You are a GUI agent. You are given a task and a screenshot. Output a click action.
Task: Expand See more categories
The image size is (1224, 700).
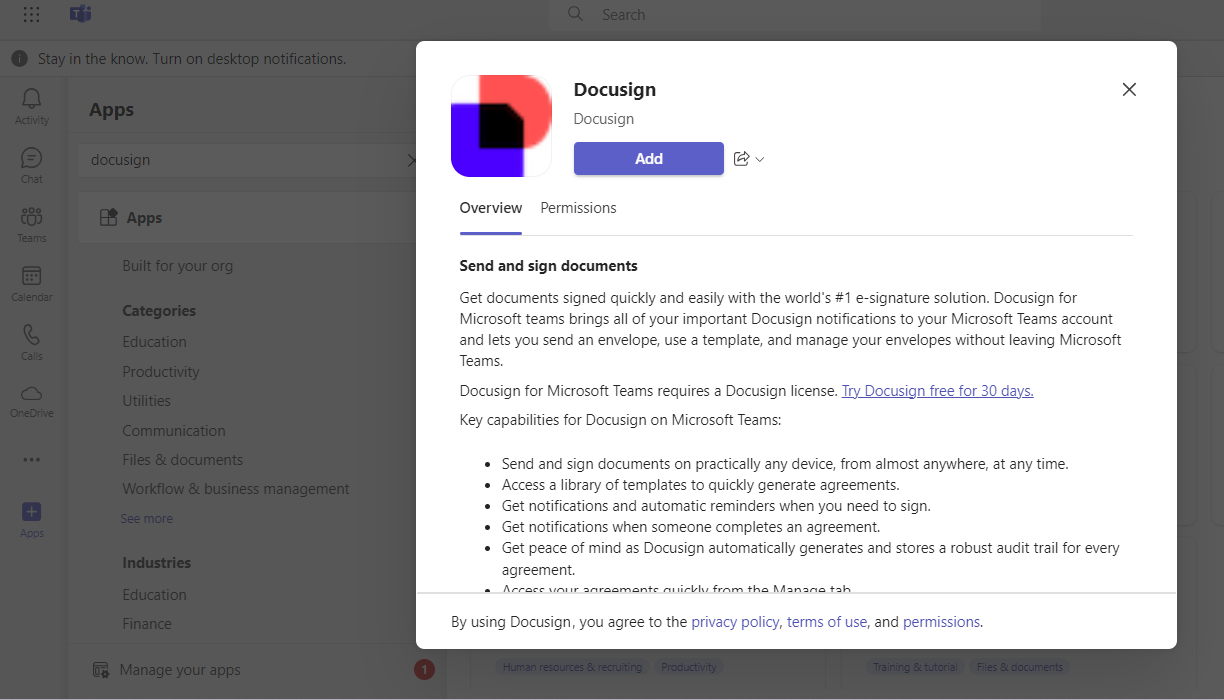pyautogui.click(x=147, y=518)
